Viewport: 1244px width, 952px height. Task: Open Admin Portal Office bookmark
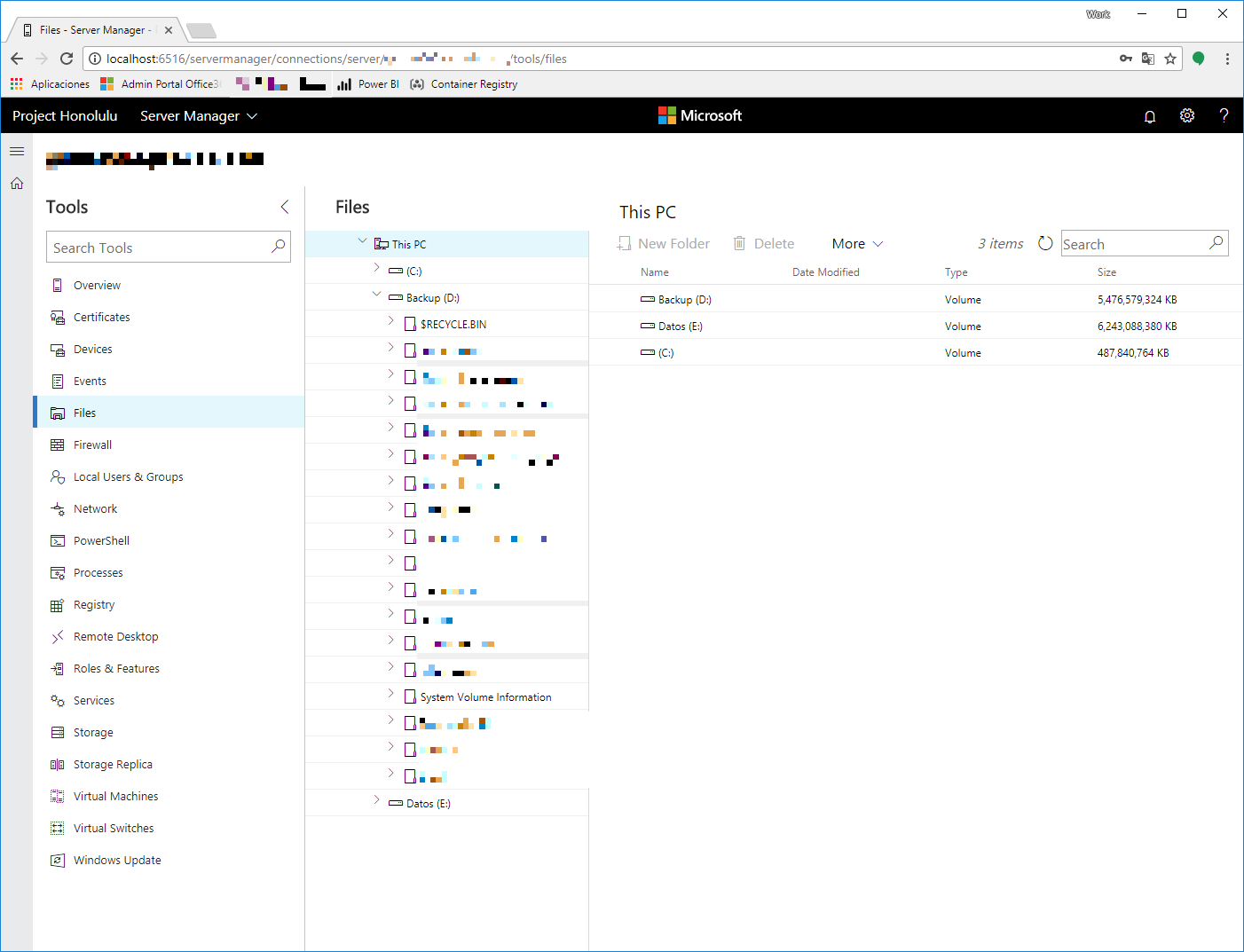tap(161, 84)
